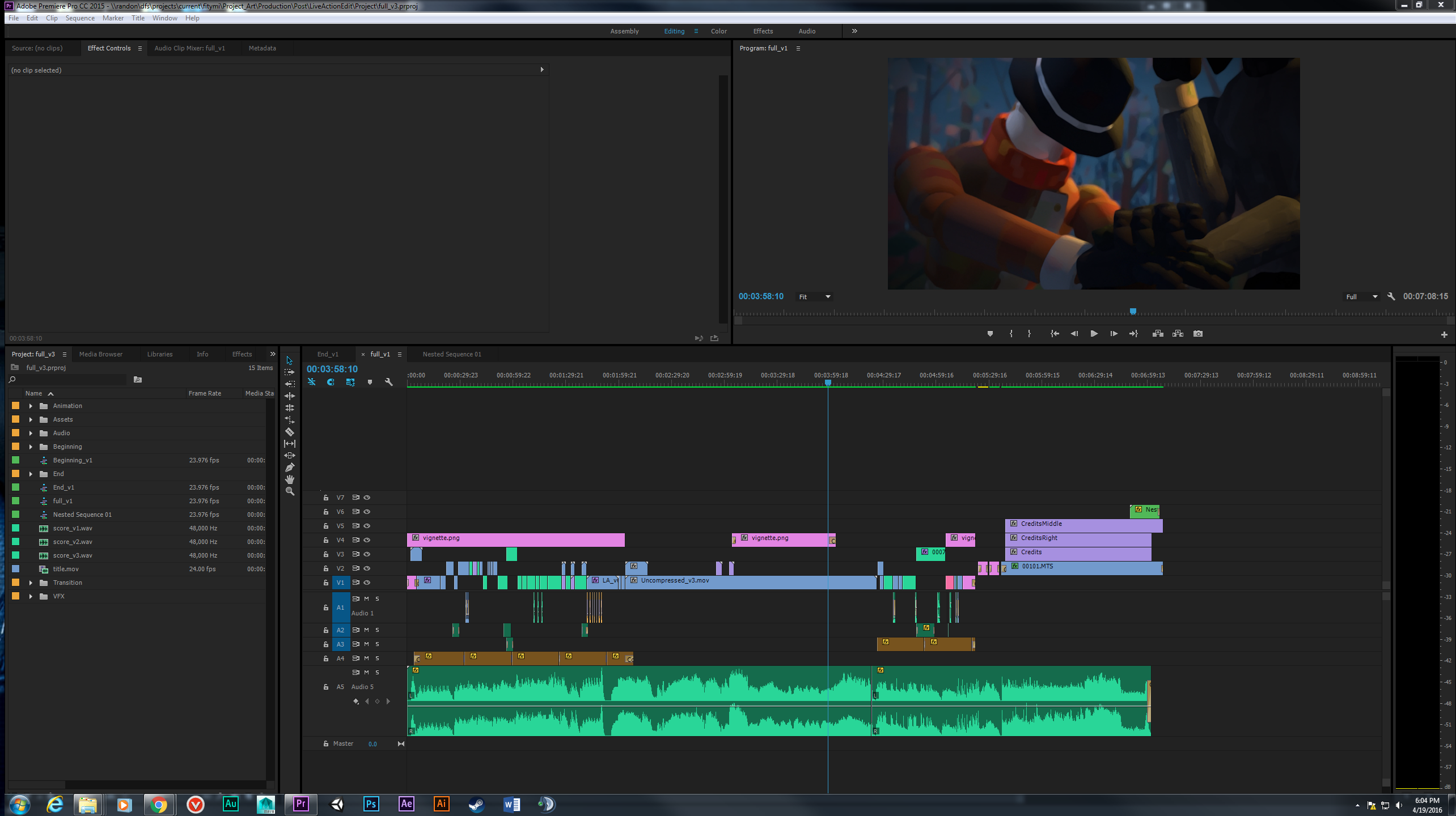Image resolution: width=1456 pixels, height=816 pixels.
Task: Step forward one frame in Program monitor
Action: (x=1114, y=334)
